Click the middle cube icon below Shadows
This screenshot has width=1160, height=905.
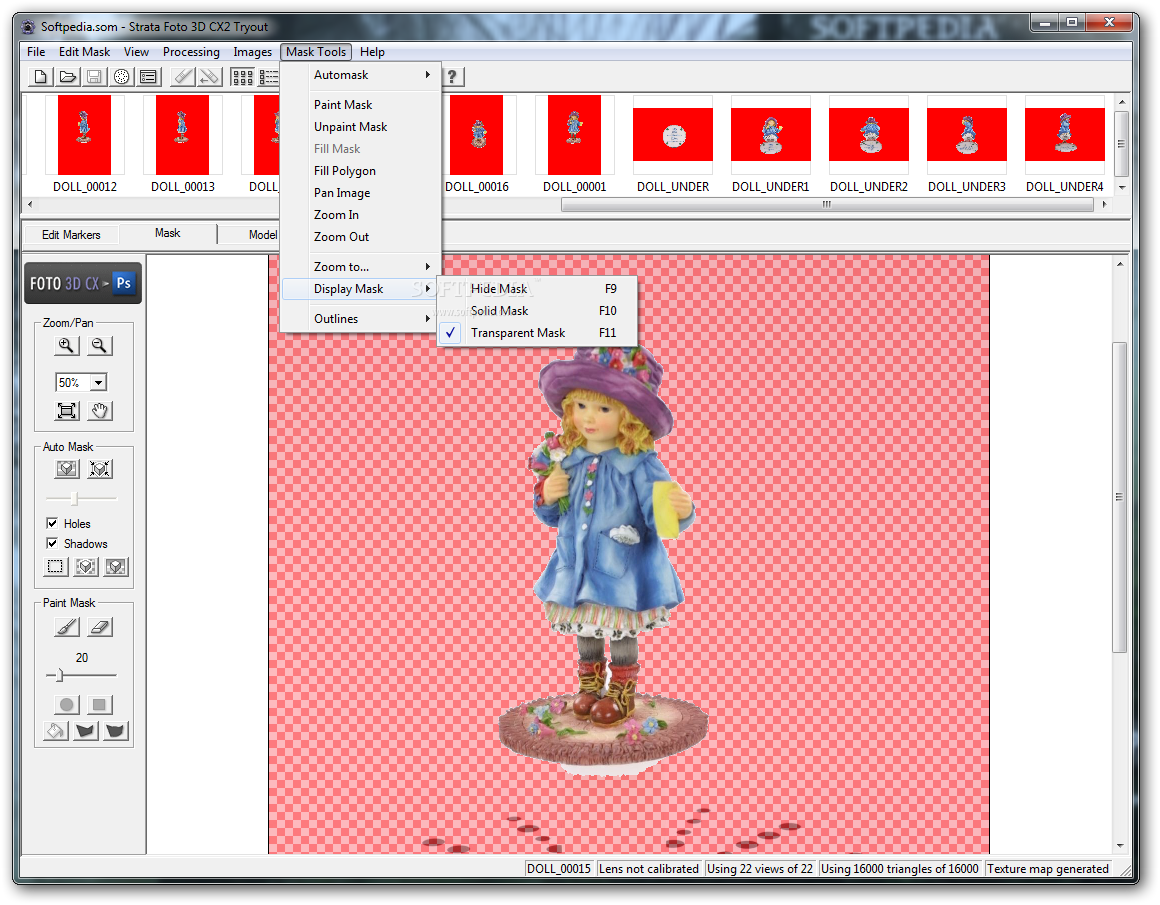point(86,567)
